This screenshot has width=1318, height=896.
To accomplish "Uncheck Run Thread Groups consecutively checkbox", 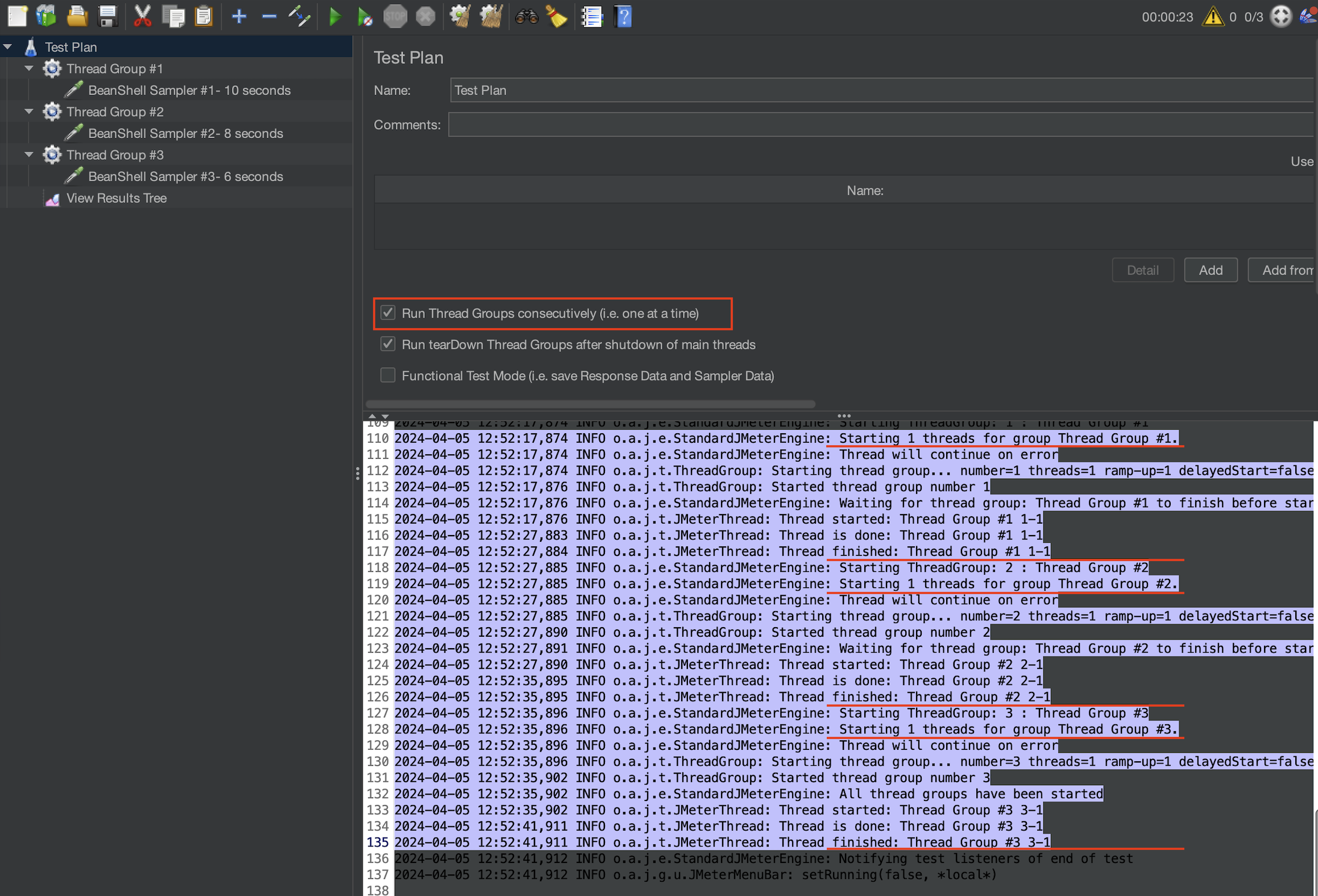I will (x=388, y=313).
